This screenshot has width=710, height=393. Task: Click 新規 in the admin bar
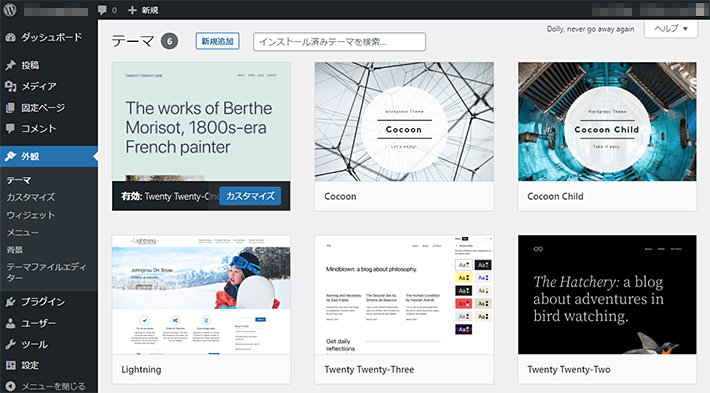pos(149,10)
